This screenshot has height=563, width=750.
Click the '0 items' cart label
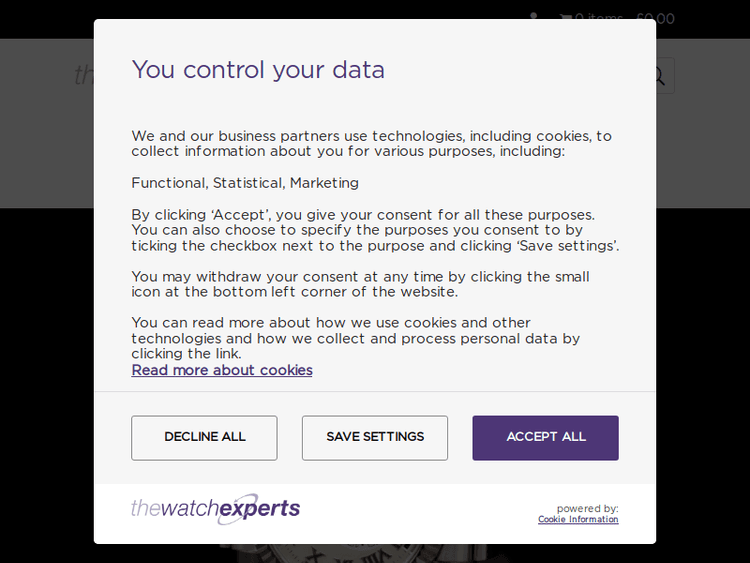pos(599,18)
